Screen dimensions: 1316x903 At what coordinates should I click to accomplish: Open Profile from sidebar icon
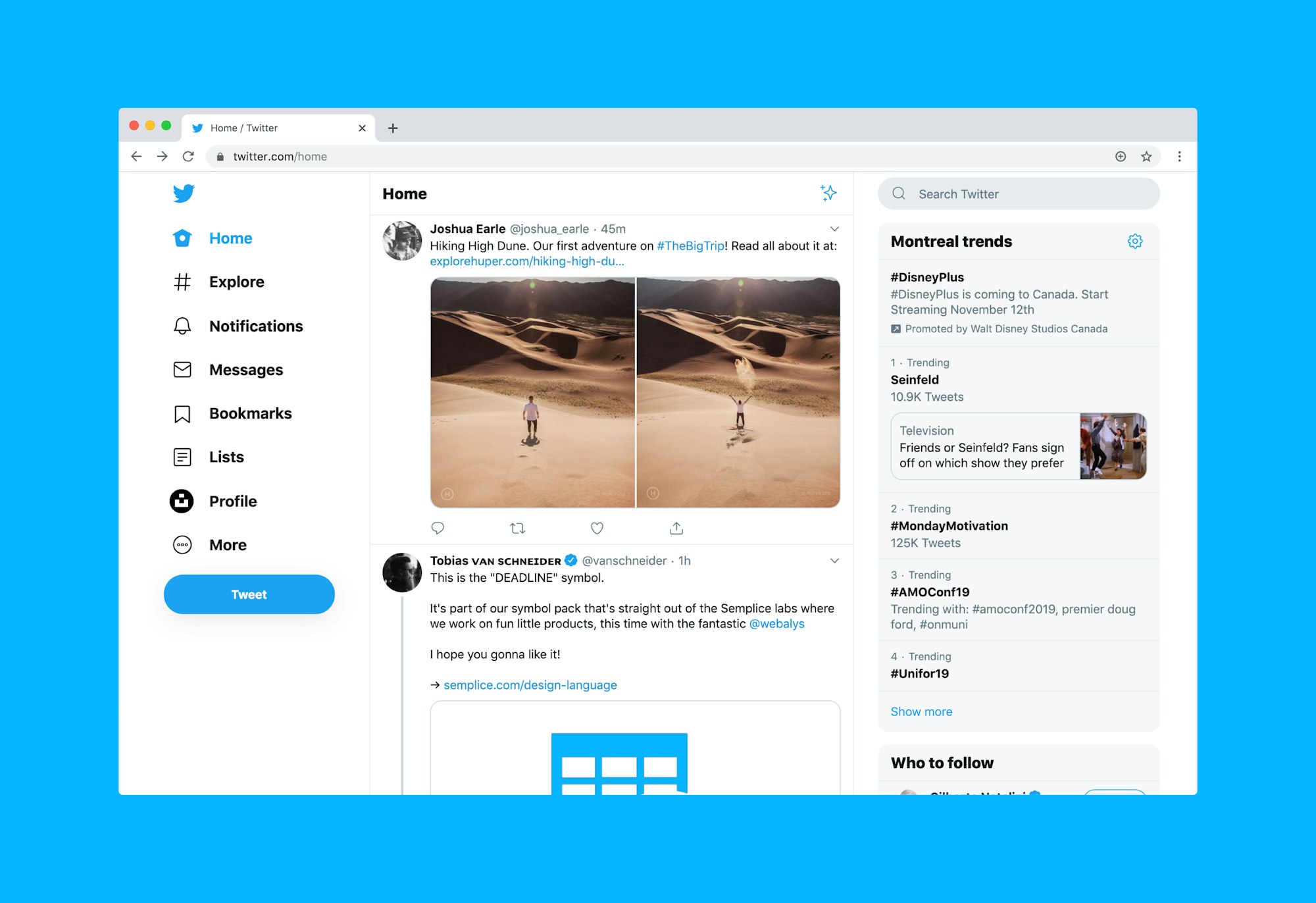[x=181, y=501]
